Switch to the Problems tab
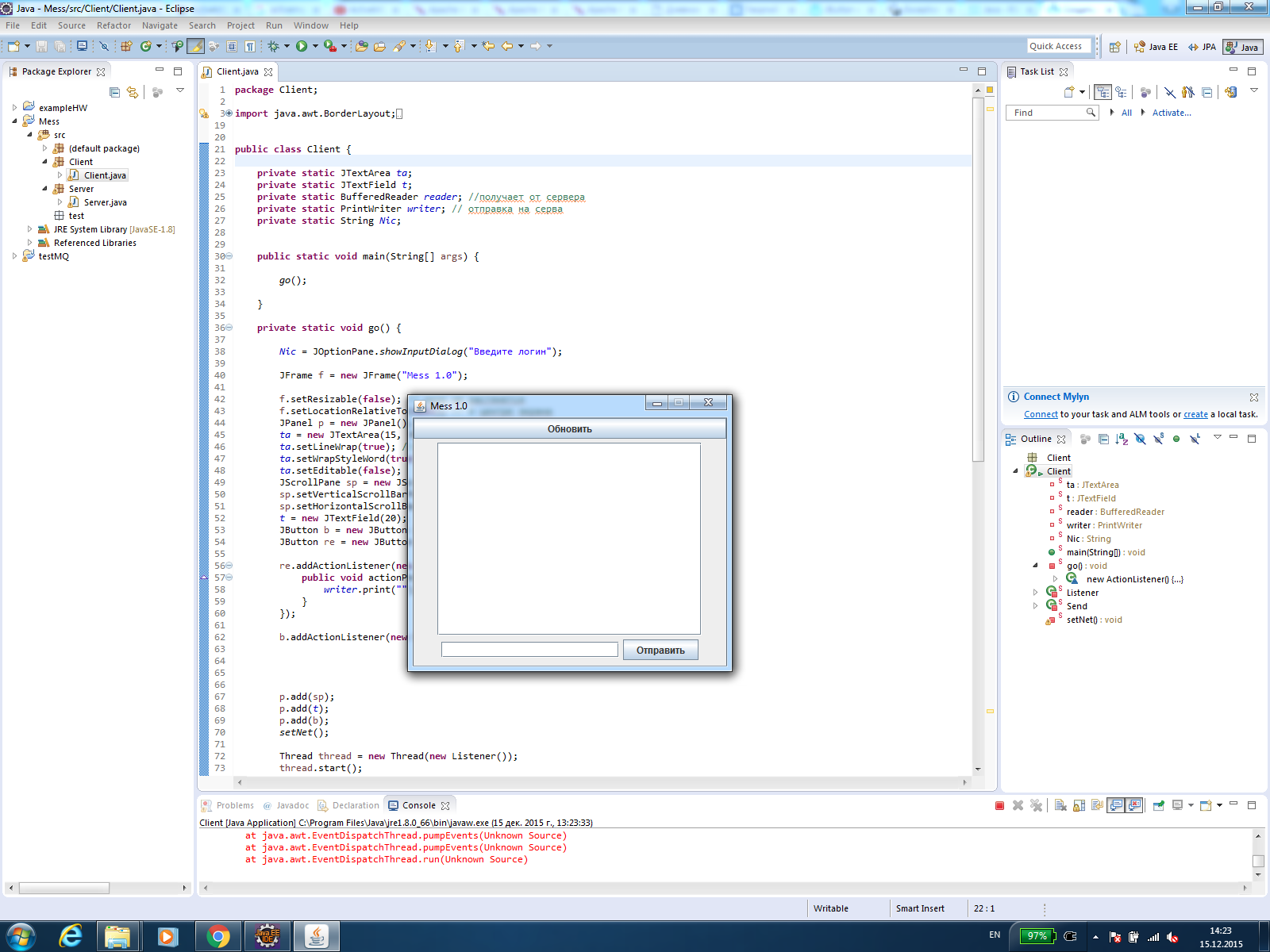Image resolution: width=1270 pixels, height=952 pixels. (x=234, y=805)
